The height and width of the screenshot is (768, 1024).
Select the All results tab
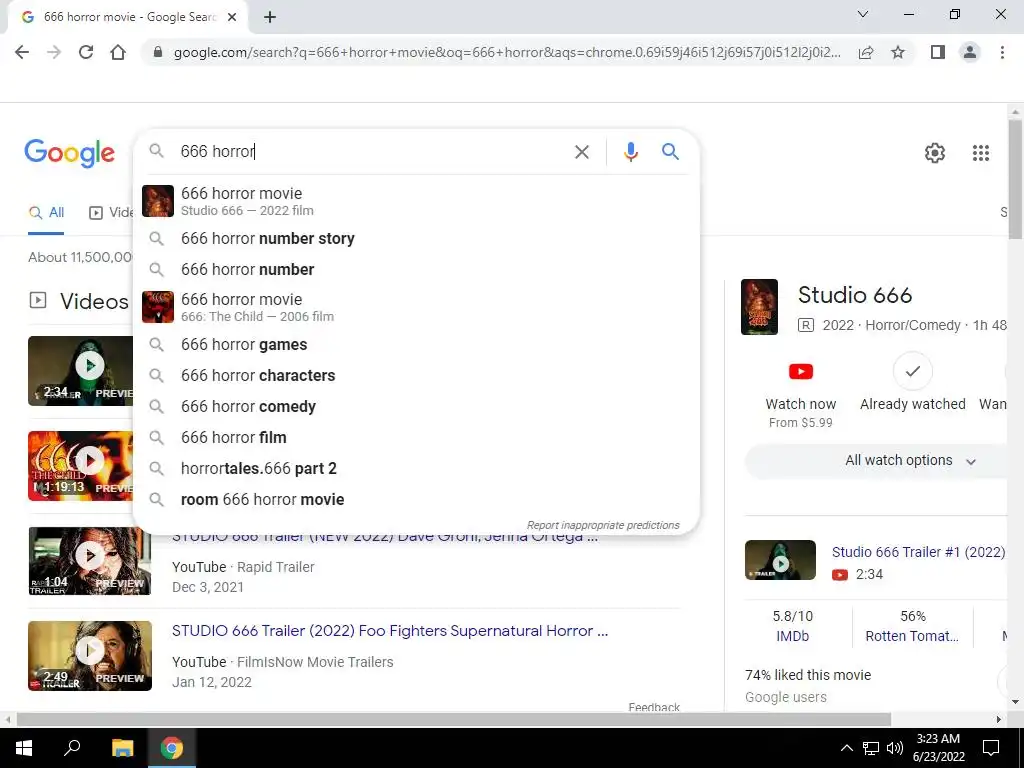click(x=46, y=213)
